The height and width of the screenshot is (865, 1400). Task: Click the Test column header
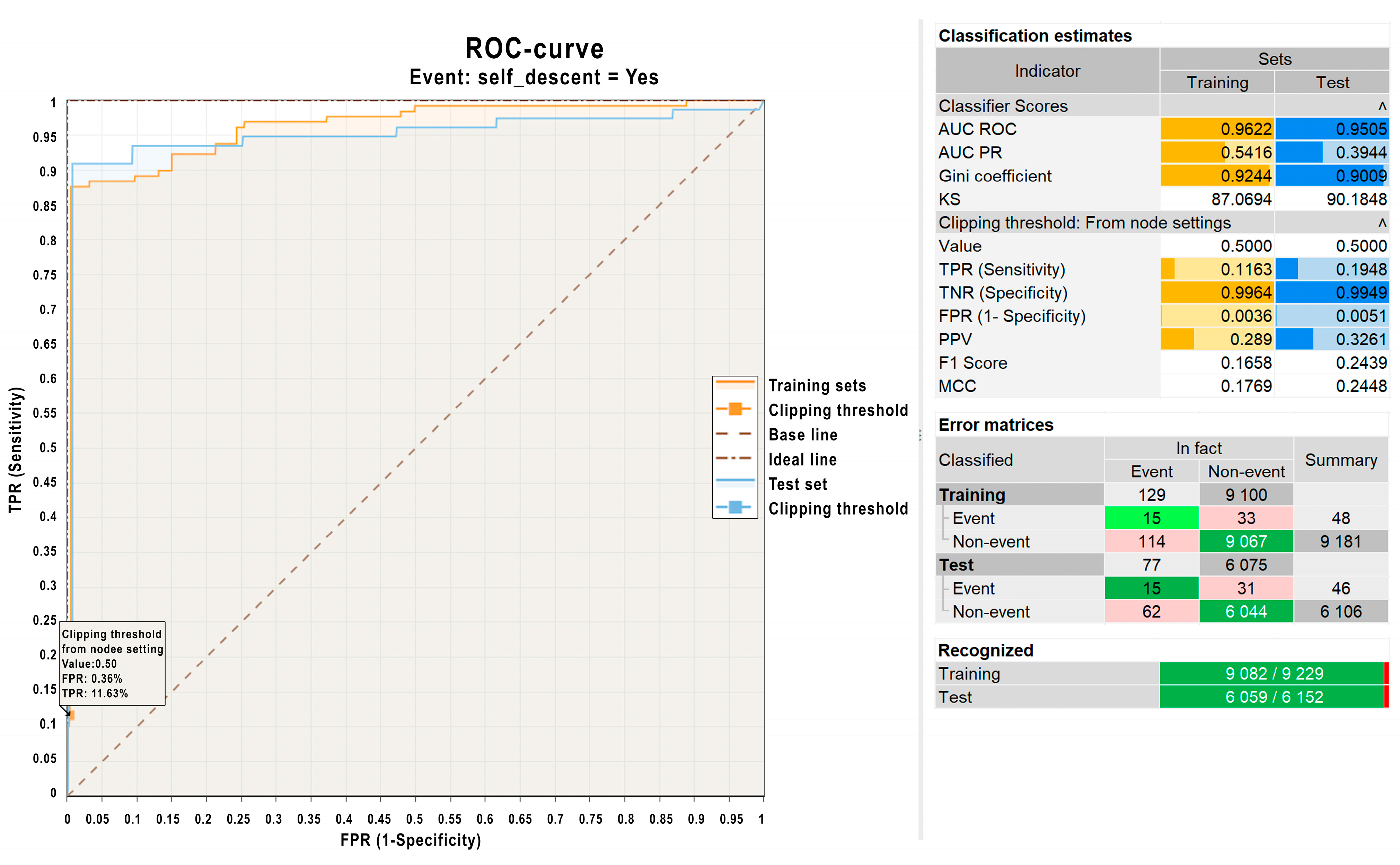pos(1332,83)
